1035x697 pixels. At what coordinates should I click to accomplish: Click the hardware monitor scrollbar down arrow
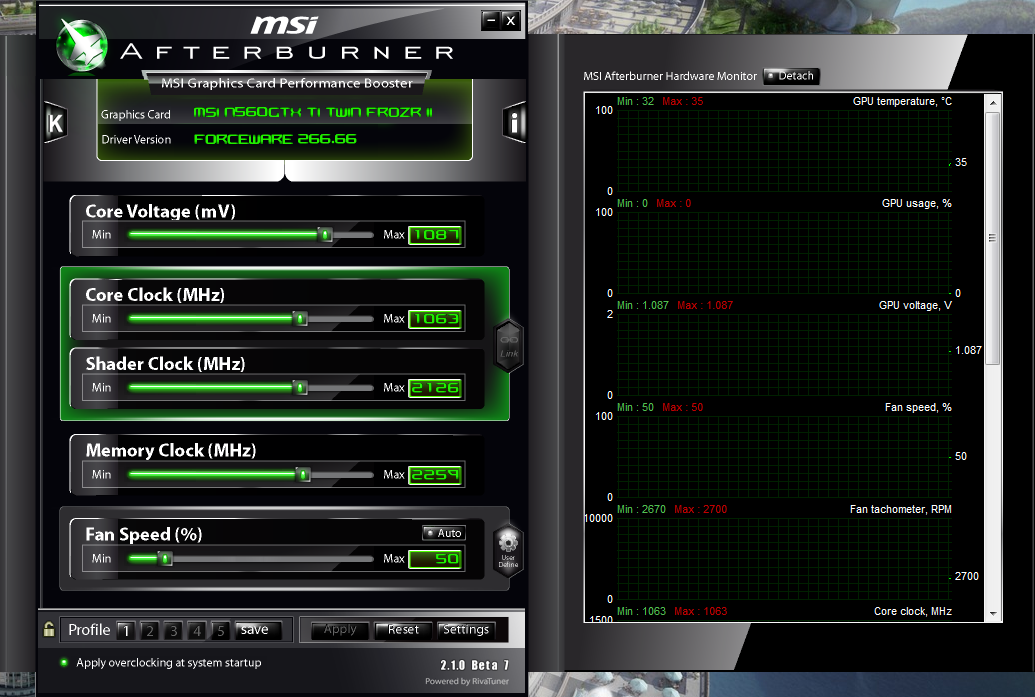tap(992, 612)
